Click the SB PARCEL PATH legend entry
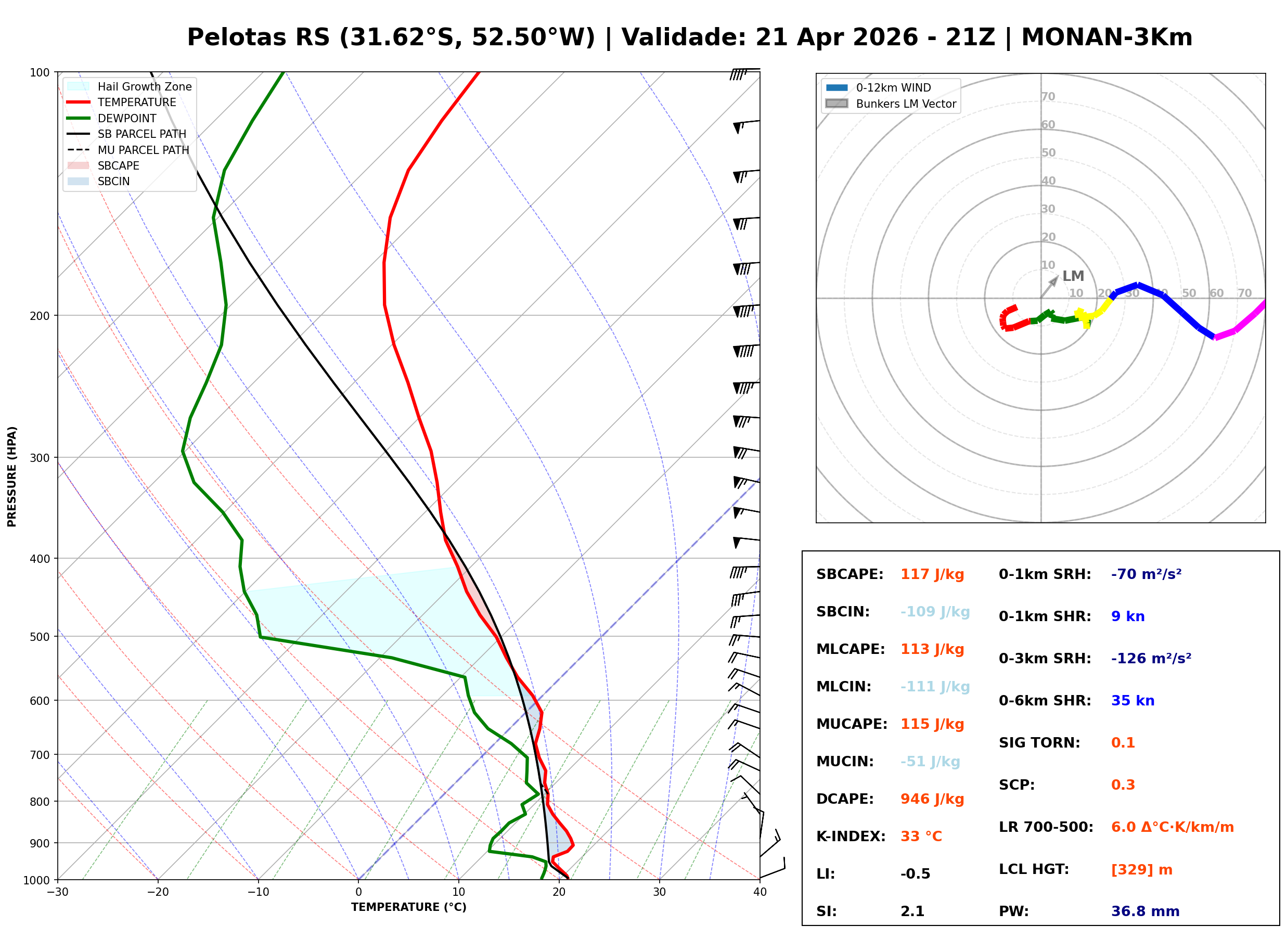The height and width of the screenshot is (952, 1287). pos(79,134)
